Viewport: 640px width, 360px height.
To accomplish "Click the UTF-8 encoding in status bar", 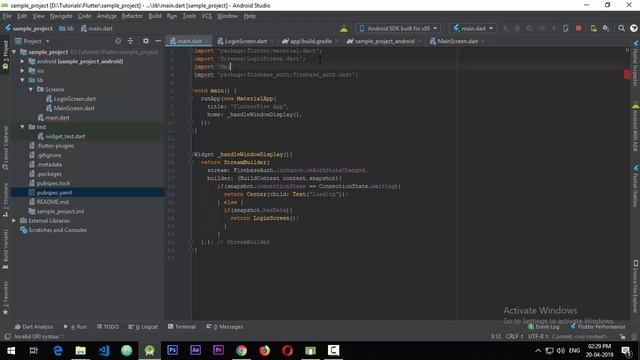I will [x=538, y=337].
